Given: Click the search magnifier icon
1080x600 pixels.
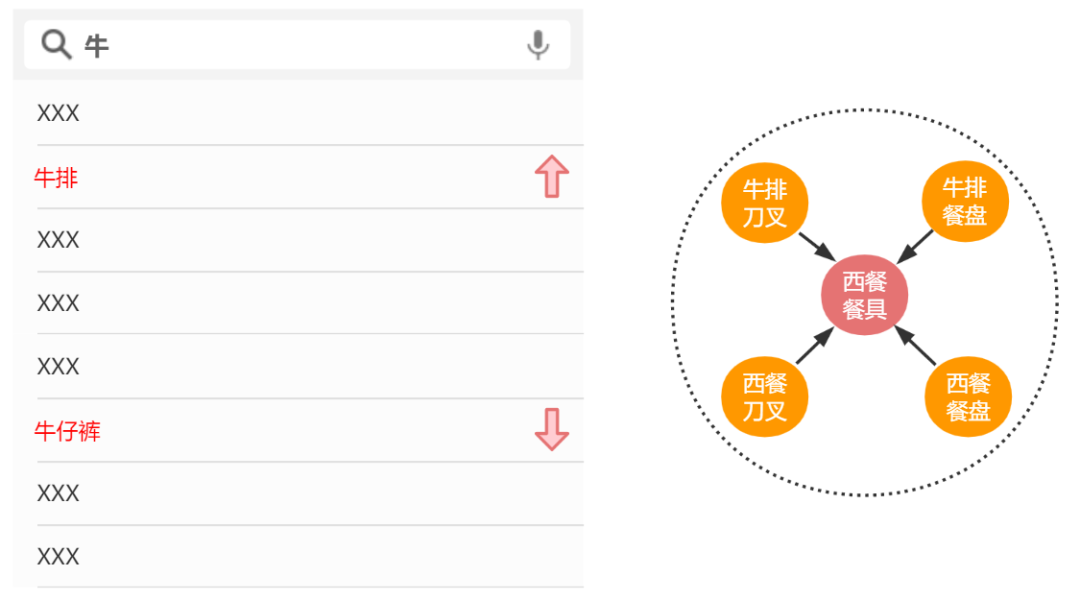Looking at the screenshot, I should [56, 45].
